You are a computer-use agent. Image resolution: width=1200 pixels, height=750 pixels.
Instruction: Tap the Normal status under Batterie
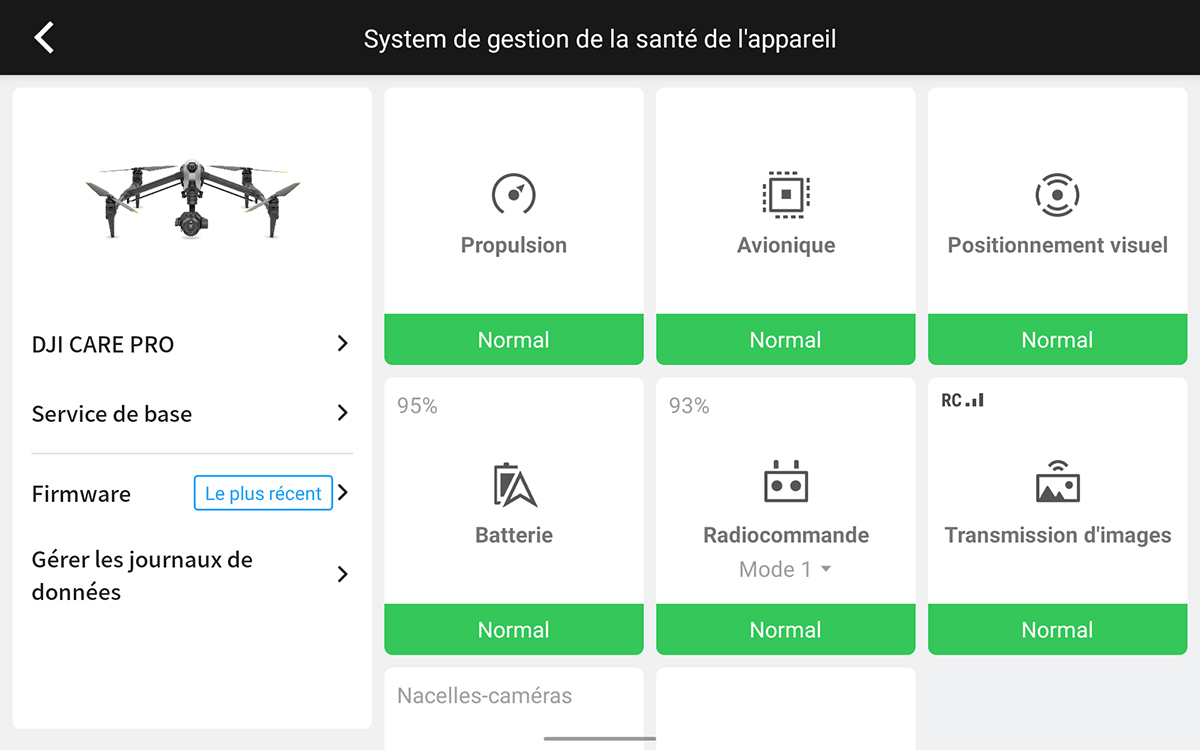click(x=514, y=630)
